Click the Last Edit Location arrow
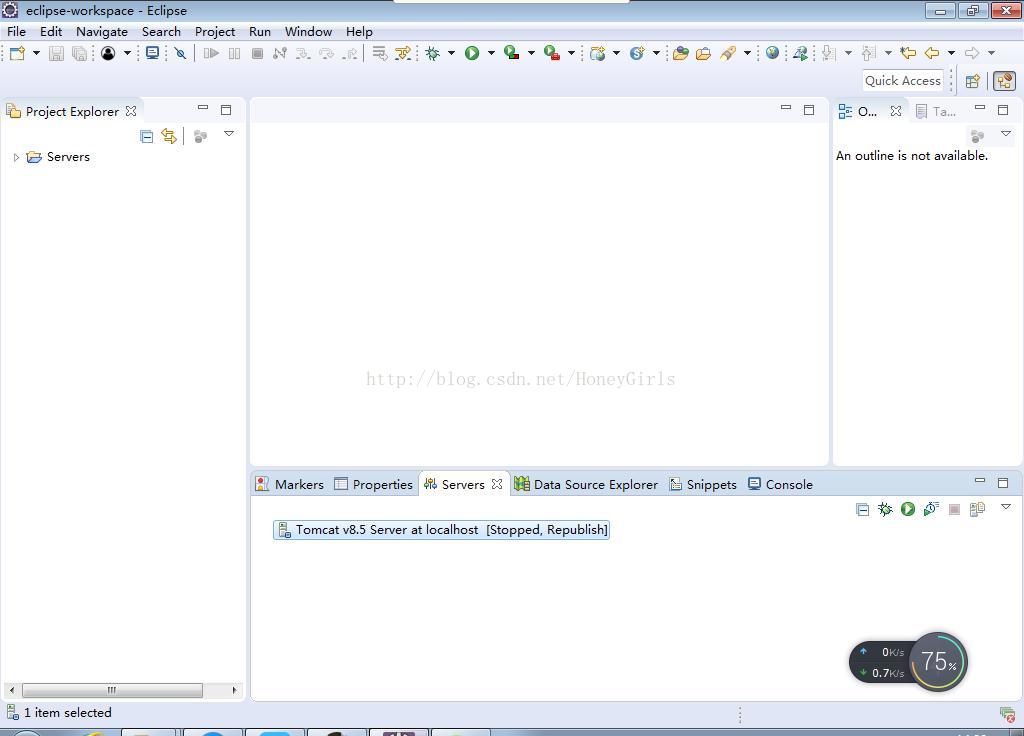The width and height of the screenshot is (1024, 736). pos(908,53)
